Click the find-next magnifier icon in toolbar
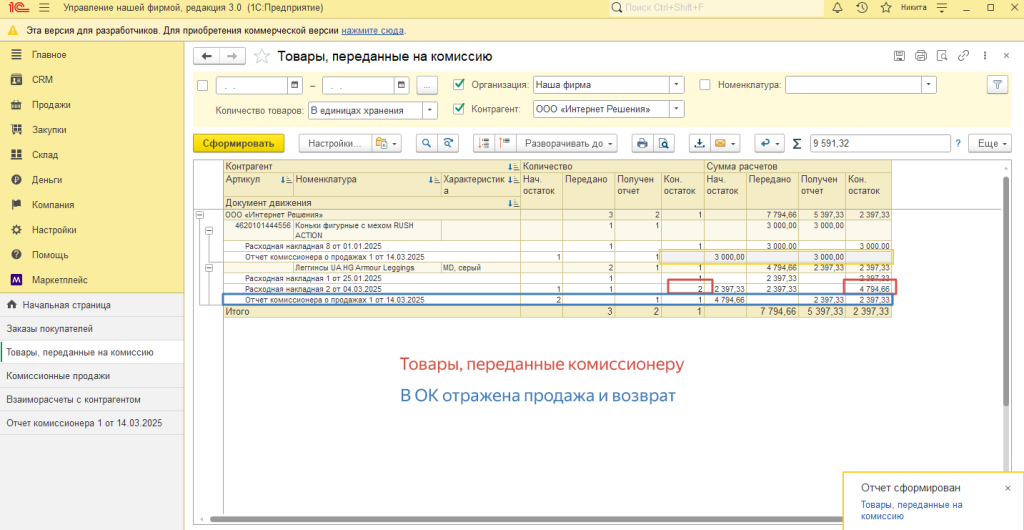 [x=447, y=144]
